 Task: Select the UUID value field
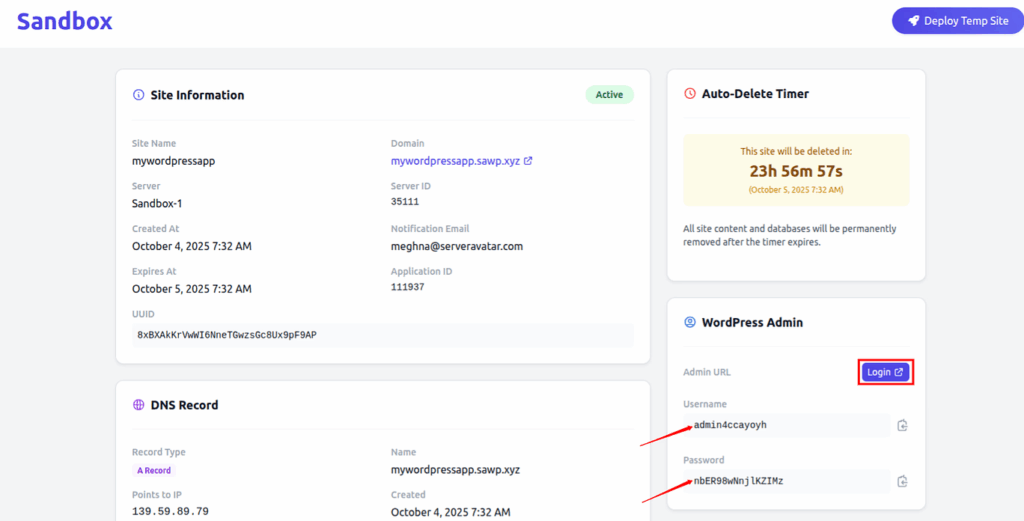point(383,335)
